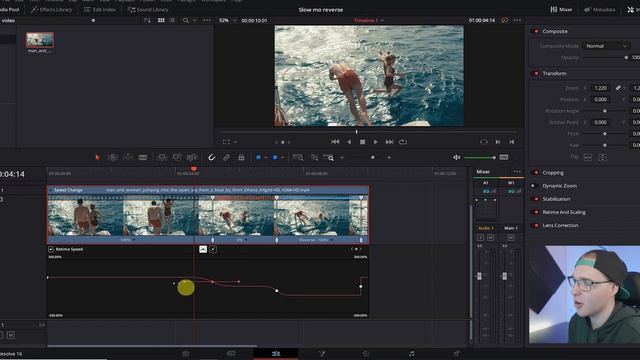The height and width of the screenshot is (360, 640).
Task: Mute audio with the speaker icon
Action: 456,158
